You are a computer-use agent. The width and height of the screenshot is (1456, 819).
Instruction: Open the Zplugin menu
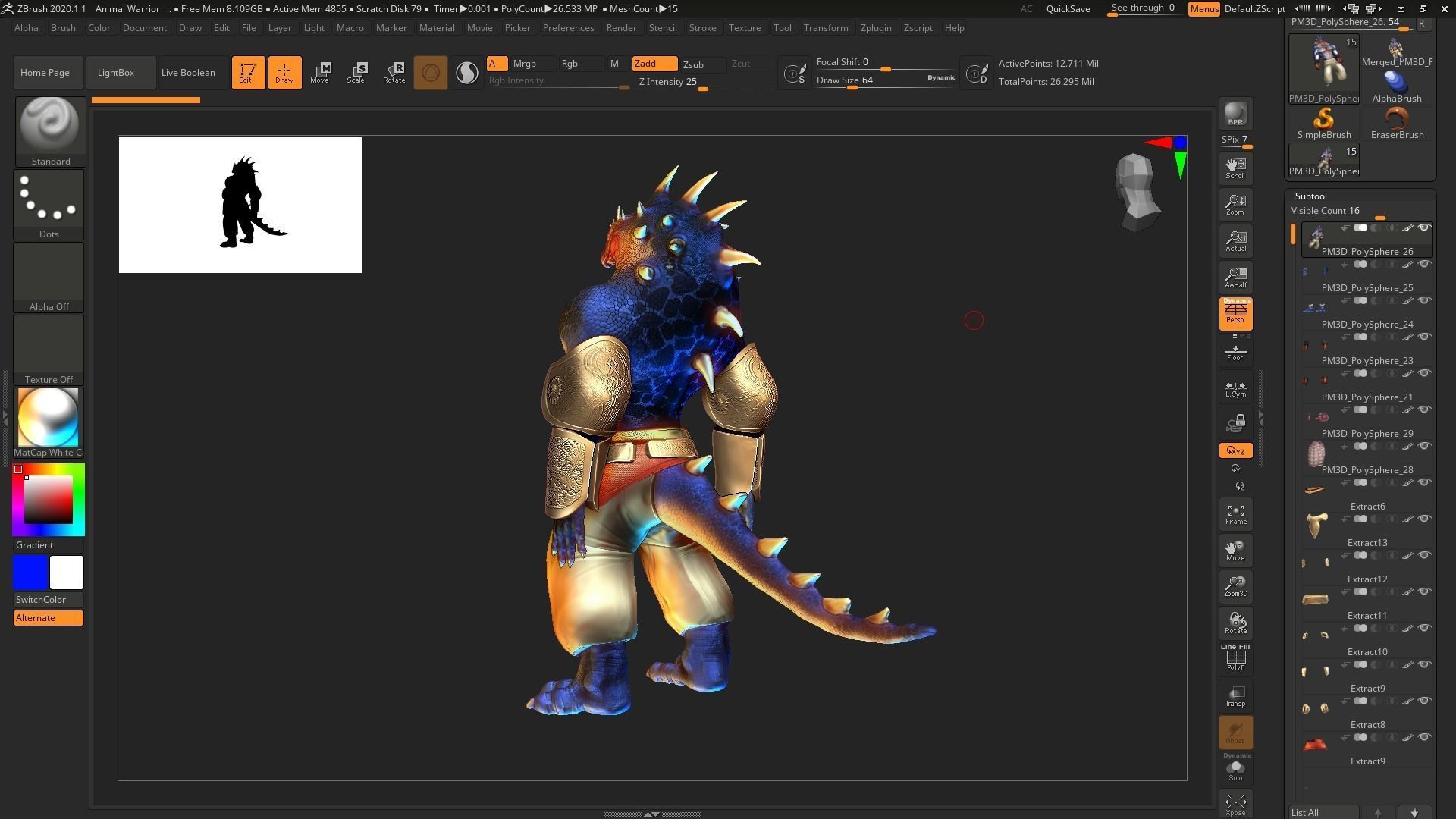click(x=875, y=28)
